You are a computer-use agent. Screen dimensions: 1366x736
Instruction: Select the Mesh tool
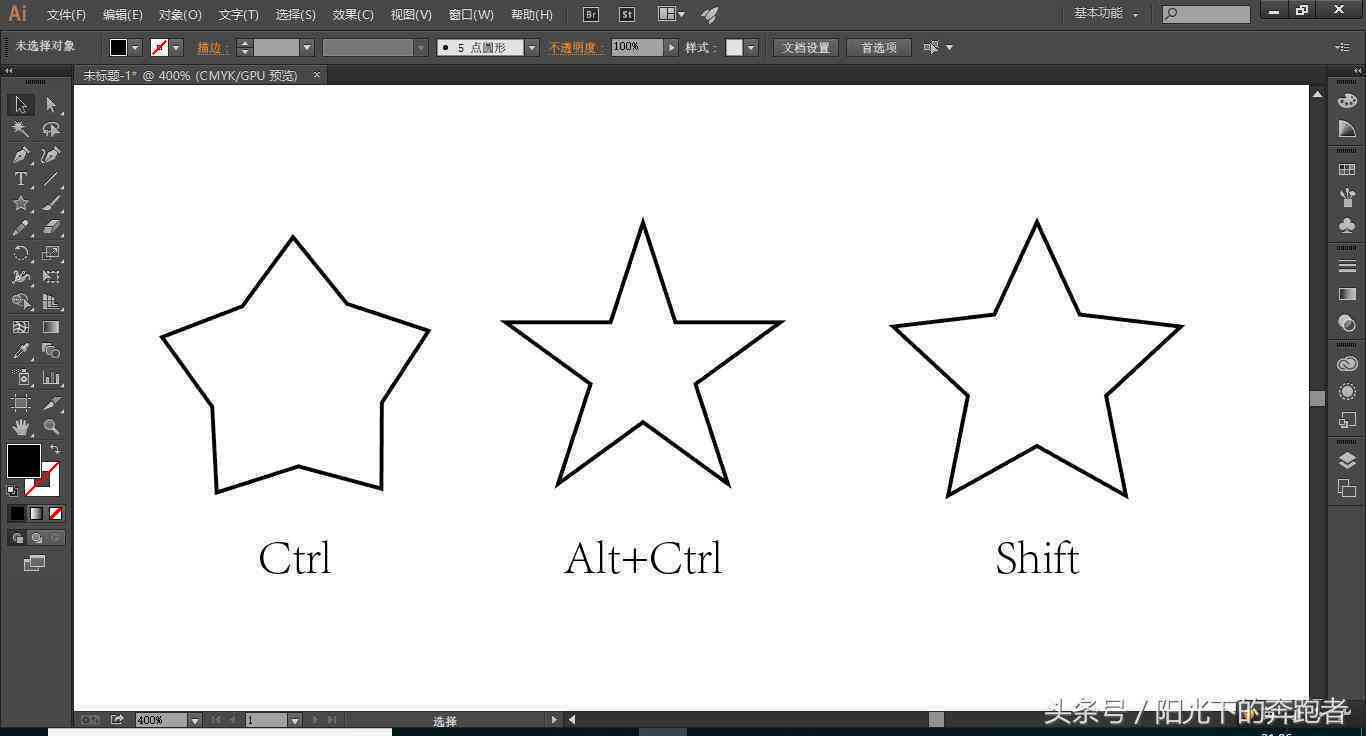(x=20, y=327)
